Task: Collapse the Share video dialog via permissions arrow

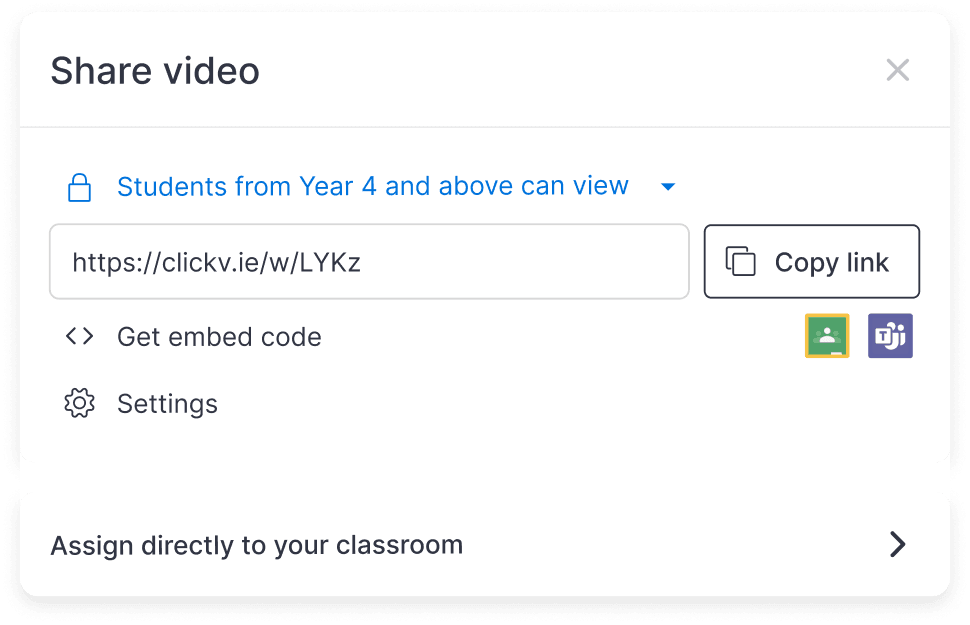Action: (667, 186)
